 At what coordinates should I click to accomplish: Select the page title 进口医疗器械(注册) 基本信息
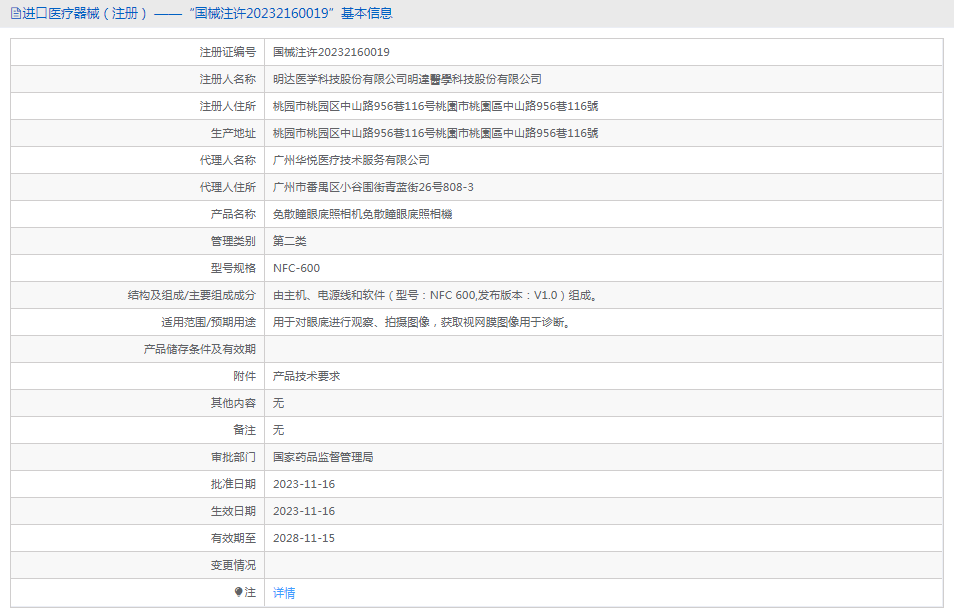click(207, 13)
